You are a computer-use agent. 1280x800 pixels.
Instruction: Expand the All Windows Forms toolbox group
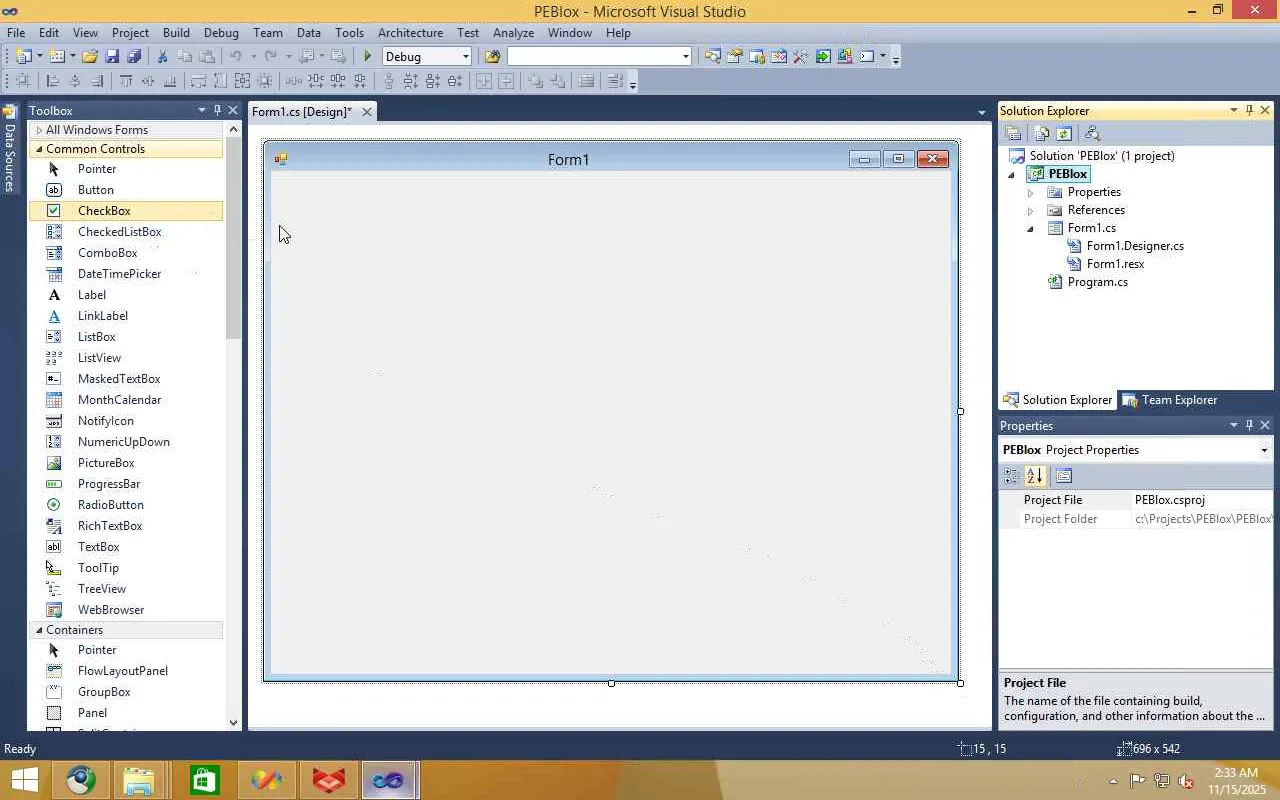[x=39, y=130]
